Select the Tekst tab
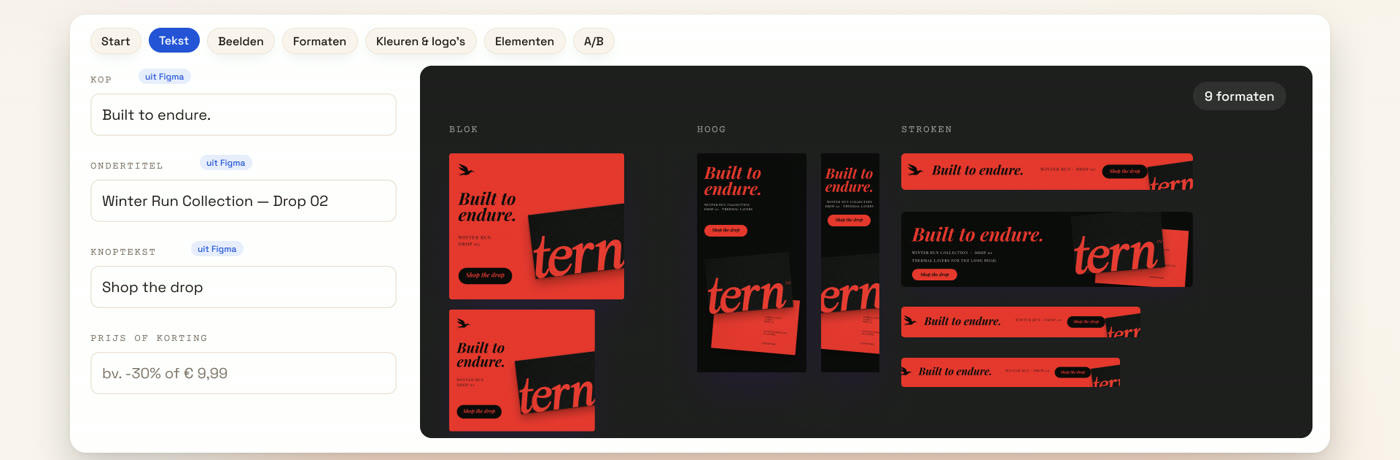This screenshot has height=460, width=1400. (x=174, y=41)
